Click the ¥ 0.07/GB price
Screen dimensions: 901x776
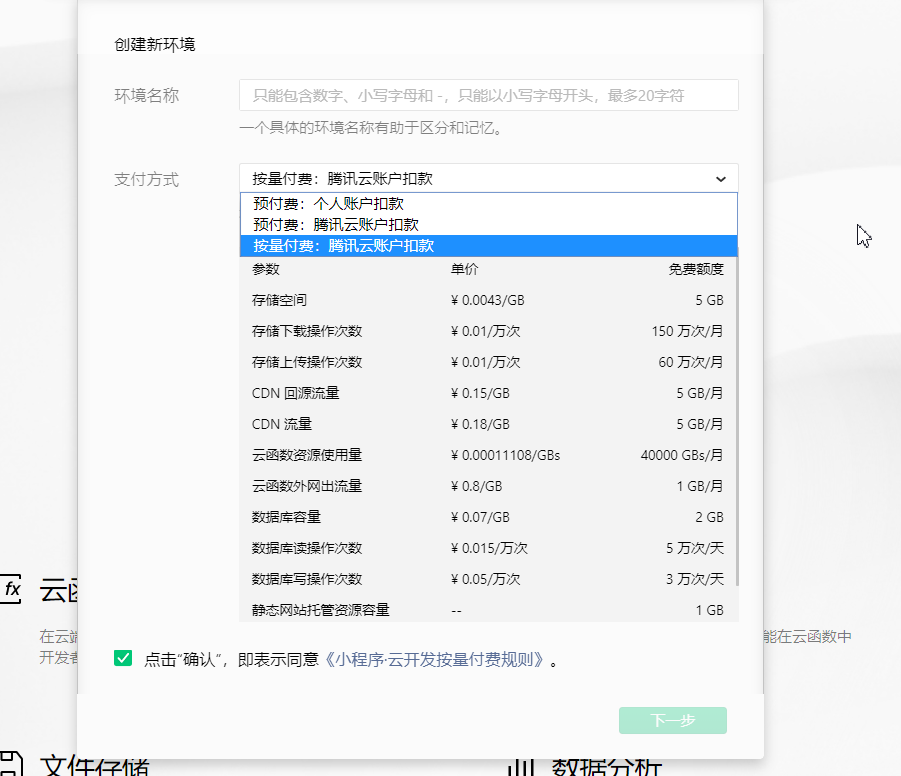point(480,517)
